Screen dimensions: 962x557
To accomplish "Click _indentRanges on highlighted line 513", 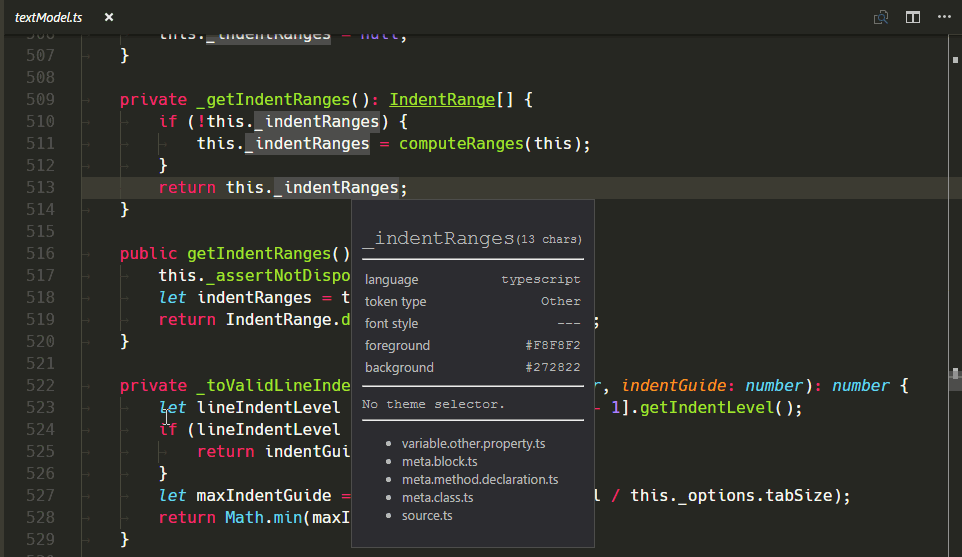I will point(335,187).
